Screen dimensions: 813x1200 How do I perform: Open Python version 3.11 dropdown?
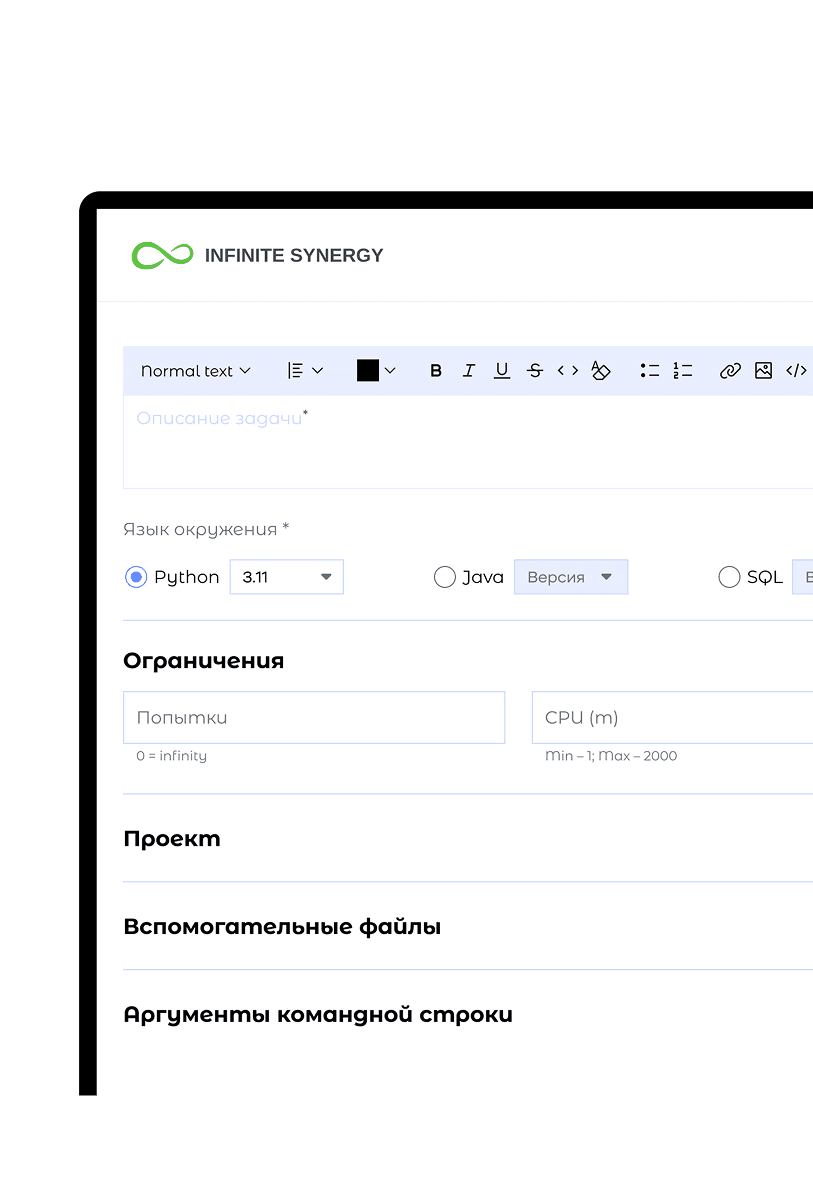point(287,577)
